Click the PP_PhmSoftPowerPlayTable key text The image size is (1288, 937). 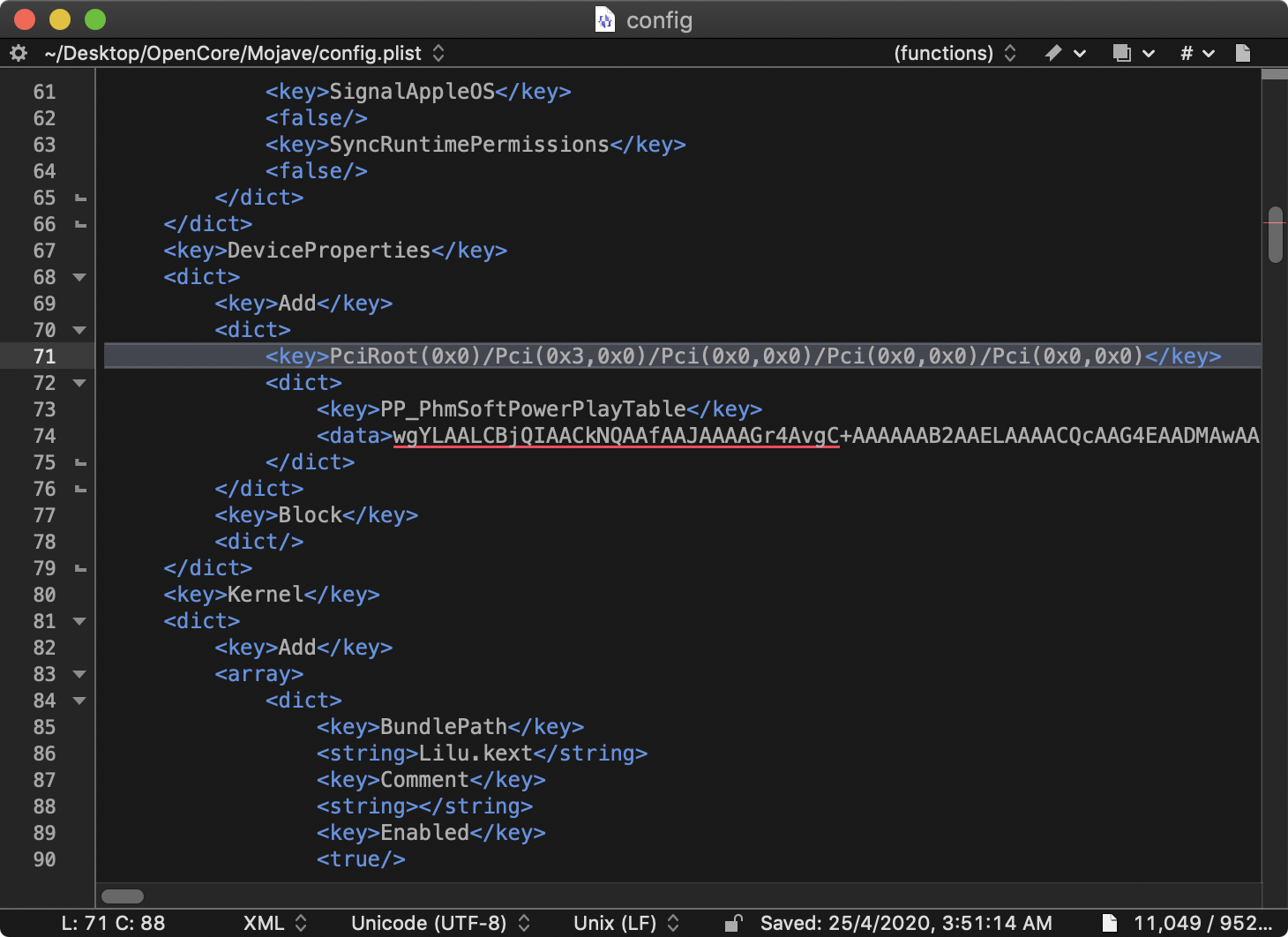533,409
